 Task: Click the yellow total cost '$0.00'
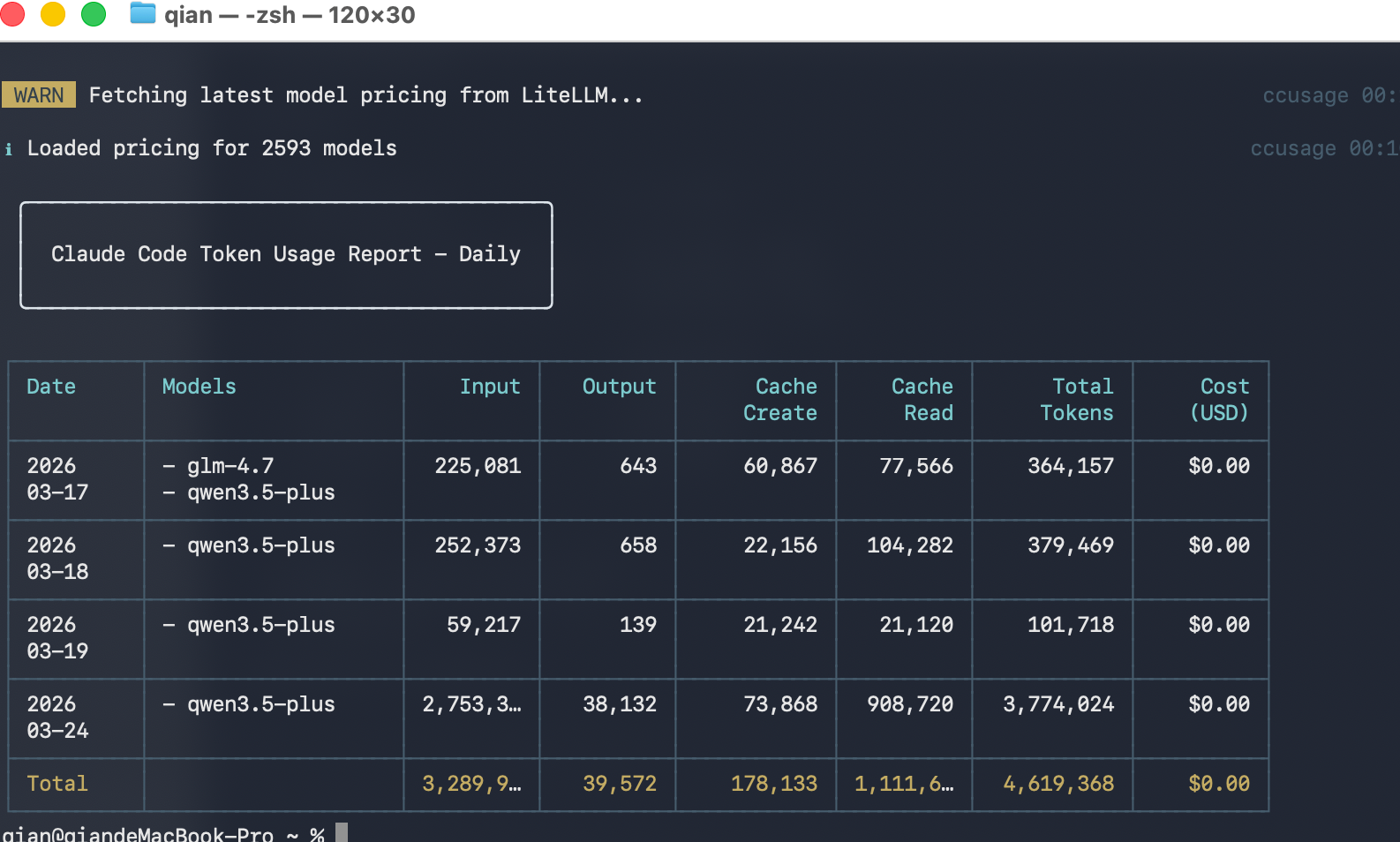(1219, 784)
